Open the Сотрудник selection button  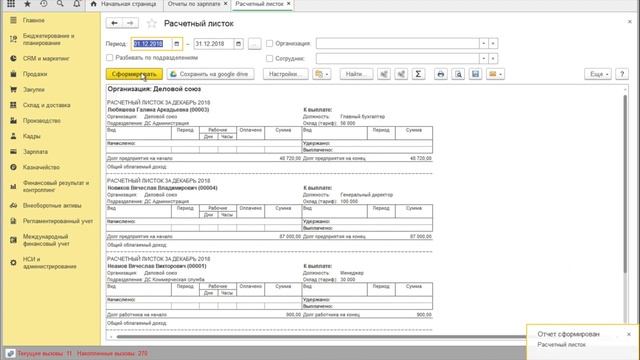493,58
